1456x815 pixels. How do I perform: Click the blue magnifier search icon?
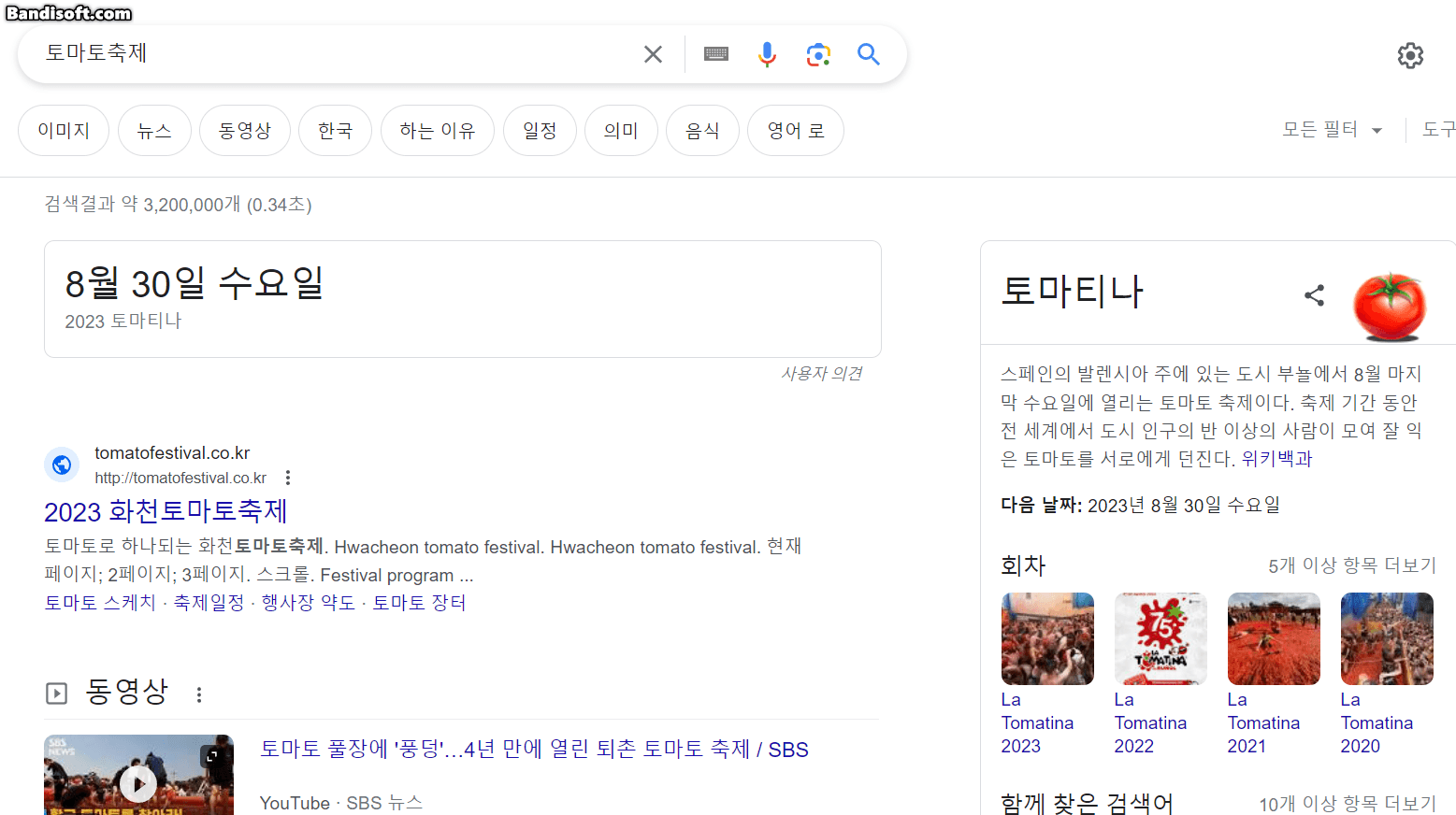(x=869, y=54)
